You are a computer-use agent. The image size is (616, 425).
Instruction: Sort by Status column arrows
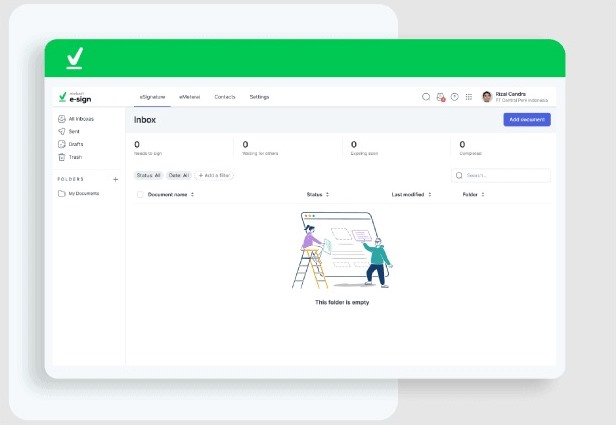click(327, 194)
